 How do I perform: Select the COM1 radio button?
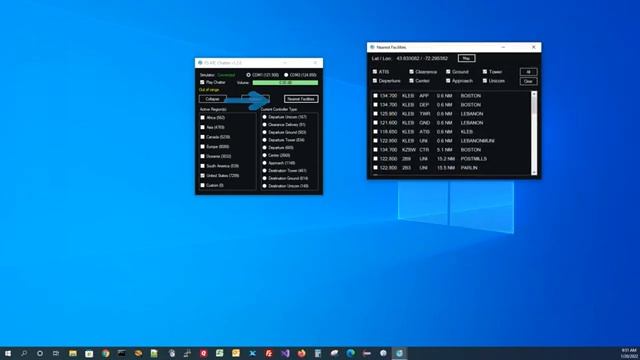(x=248, y=75)
